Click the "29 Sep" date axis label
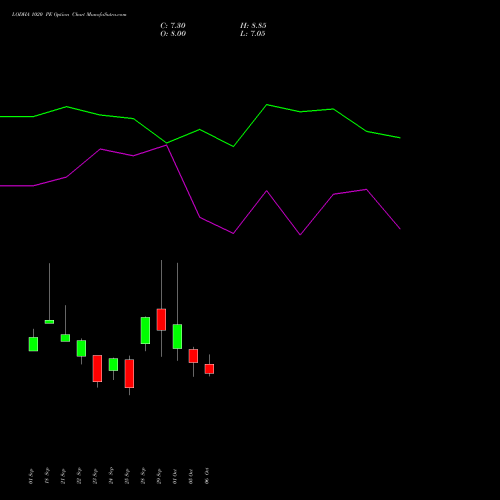500x500 pixels. click(159, 476)
